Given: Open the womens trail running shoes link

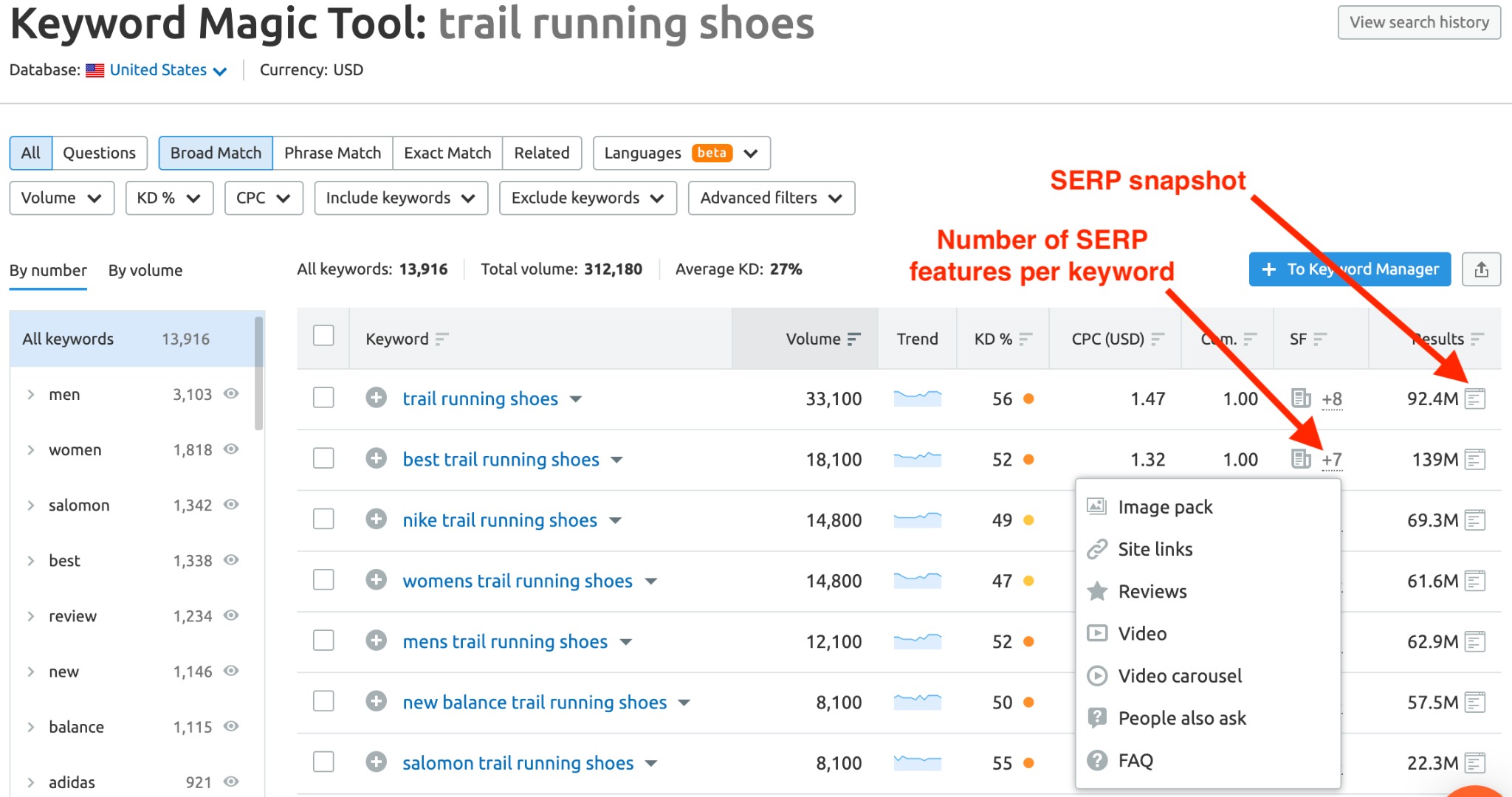Looking at the screenshot, I should [517, 581].
